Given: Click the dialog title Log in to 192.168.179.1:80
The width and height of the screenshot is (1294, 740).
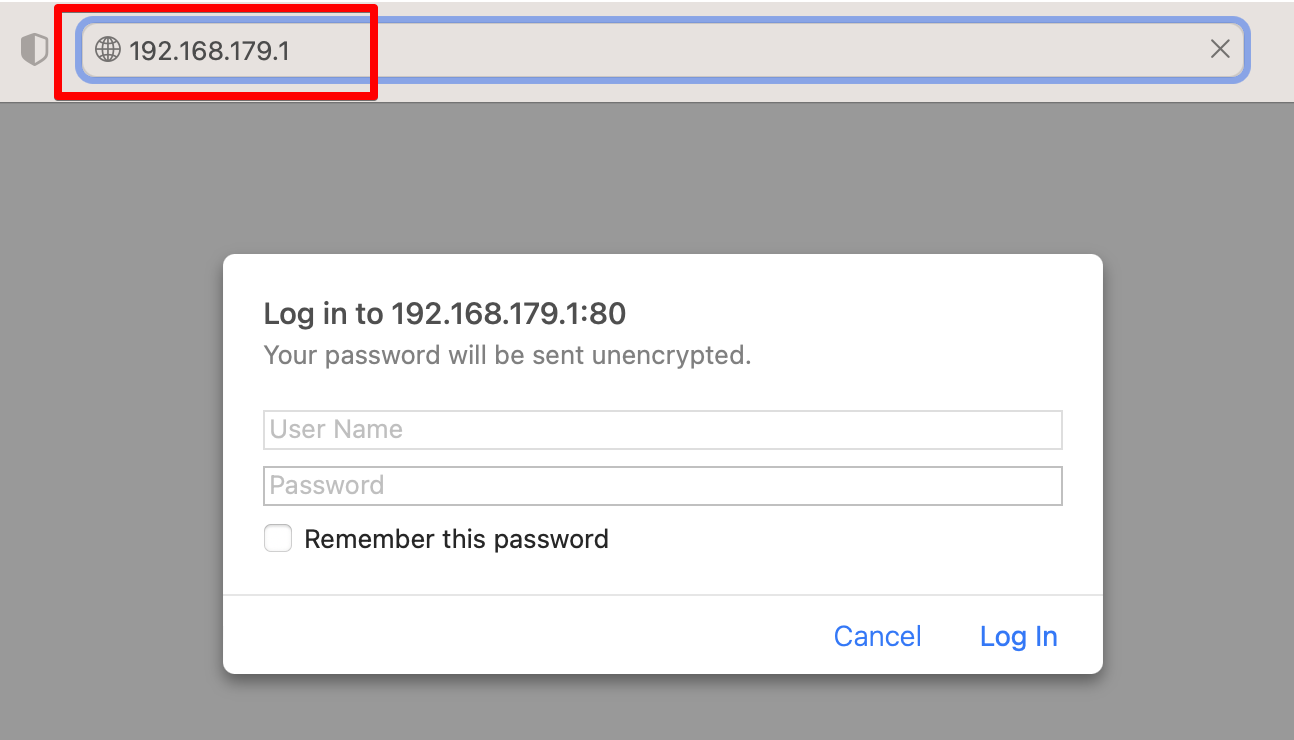Looking at the screenshot, I should pyautogui.click(x=444, y=313).
